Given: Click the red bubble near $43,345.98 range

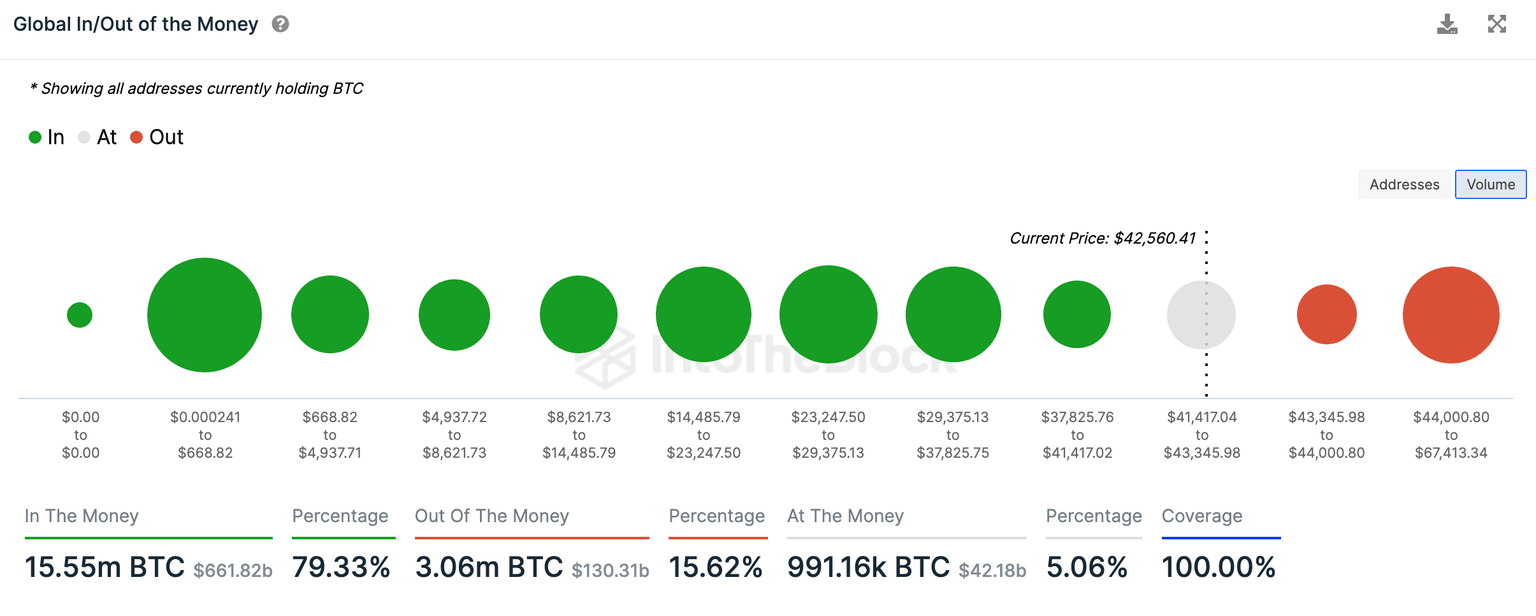Looking at the screenshot, I should tap(1327, 314).
